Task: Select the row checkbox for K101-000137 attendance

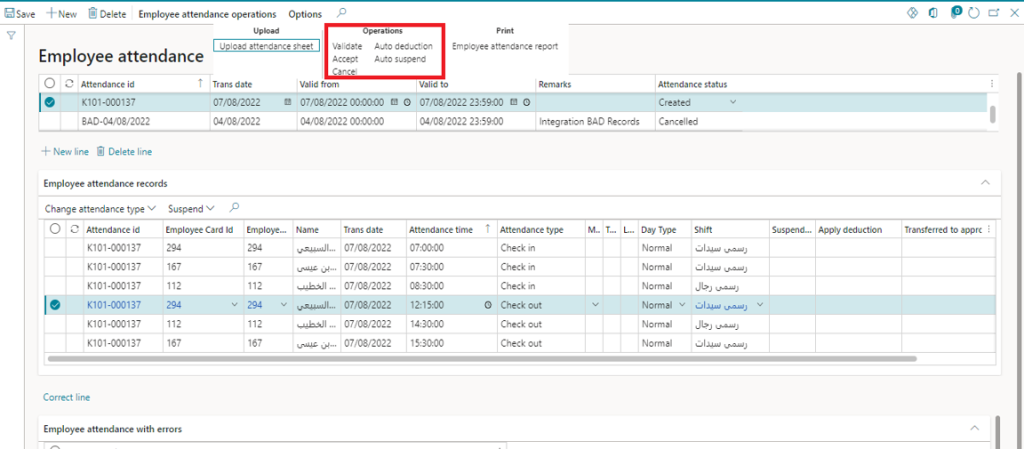Action: pyautogui.click(x=49, y=102)
